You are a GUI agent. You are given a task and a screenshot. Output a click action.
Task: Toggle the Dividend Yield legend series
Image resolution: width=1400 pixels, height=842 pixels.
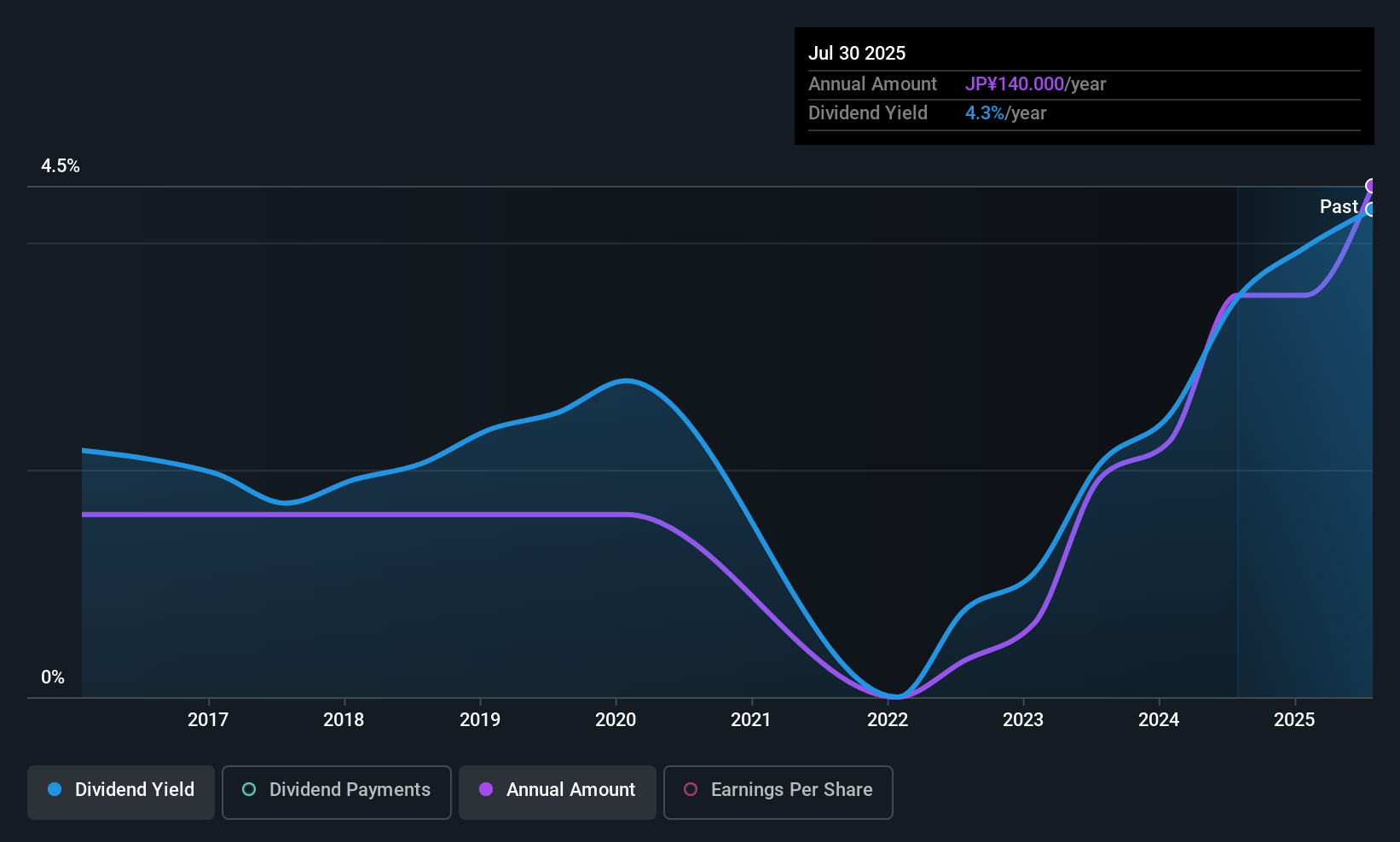tap(121, 791)
